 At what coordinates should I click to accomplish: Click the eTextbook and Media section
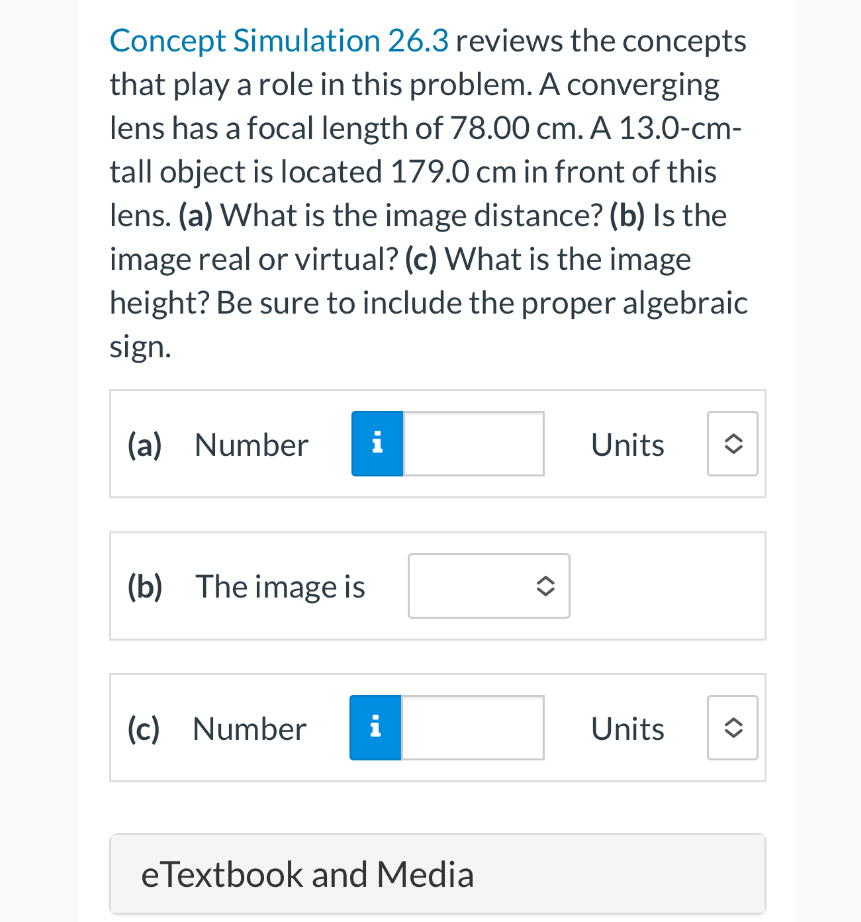tap(437, 873)
